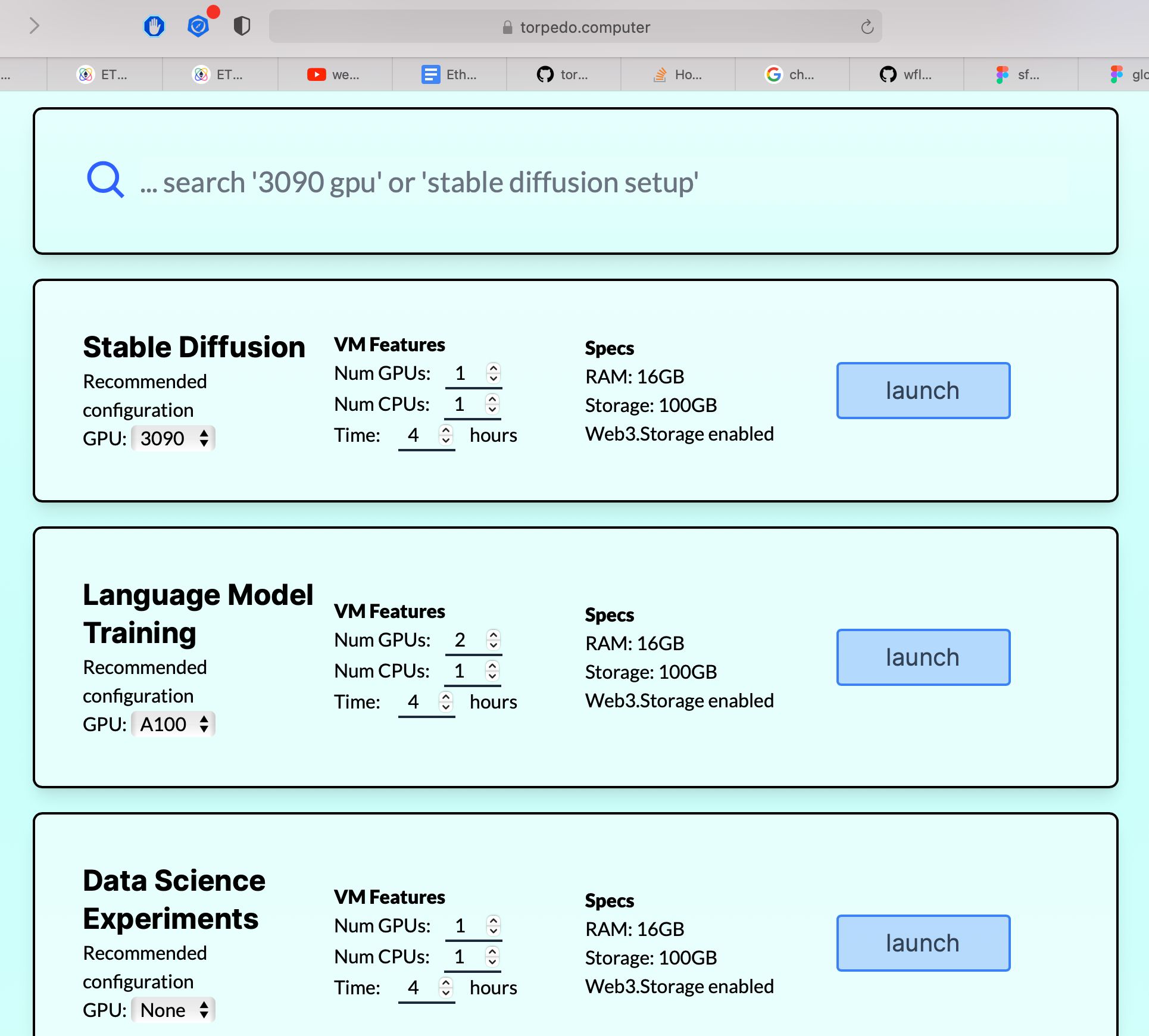Switch to the Stack Overflow Ho... tab
Screen dimensions: 1149x1036
[x=678, y=74]
